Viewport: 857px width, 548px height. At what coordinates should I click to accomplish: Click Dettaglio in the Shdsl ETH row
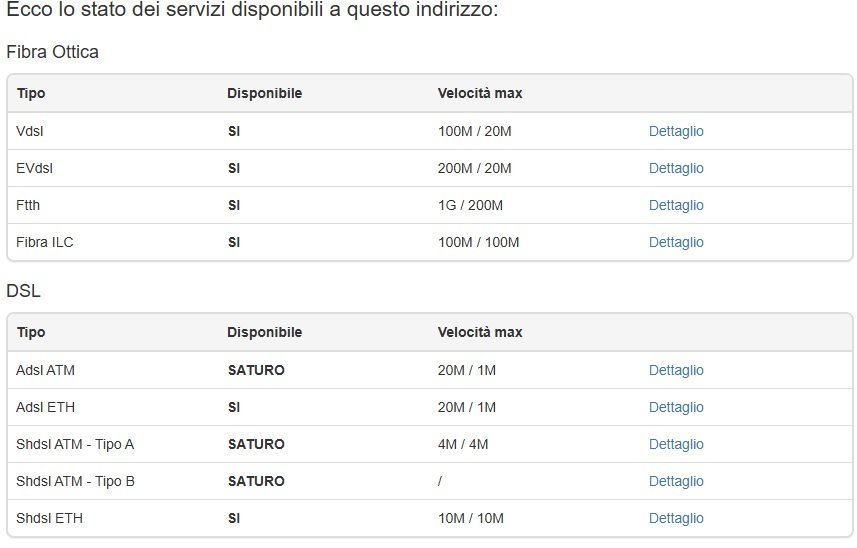click(676, 518)
